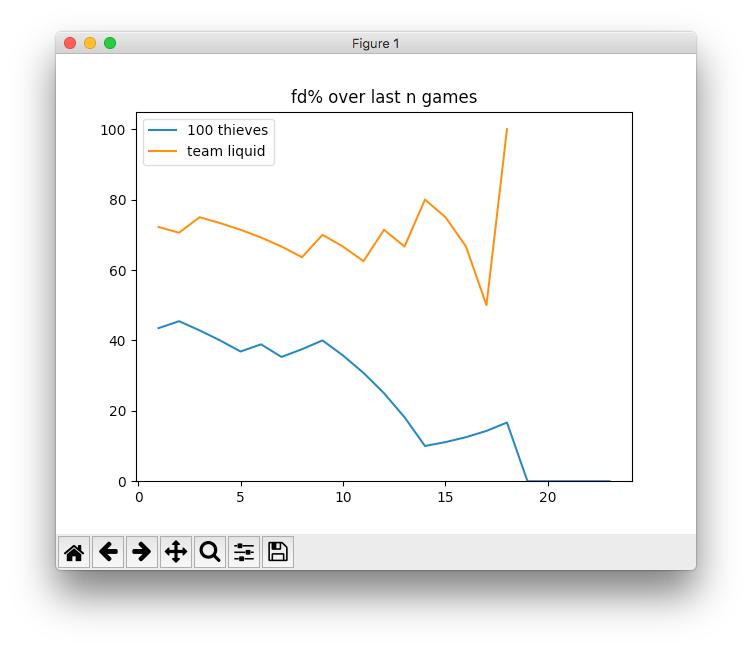Activate the Pan axes cross-arrow tool
The width and height of the screenshot is (752, 650).
(x=176, y=552)
